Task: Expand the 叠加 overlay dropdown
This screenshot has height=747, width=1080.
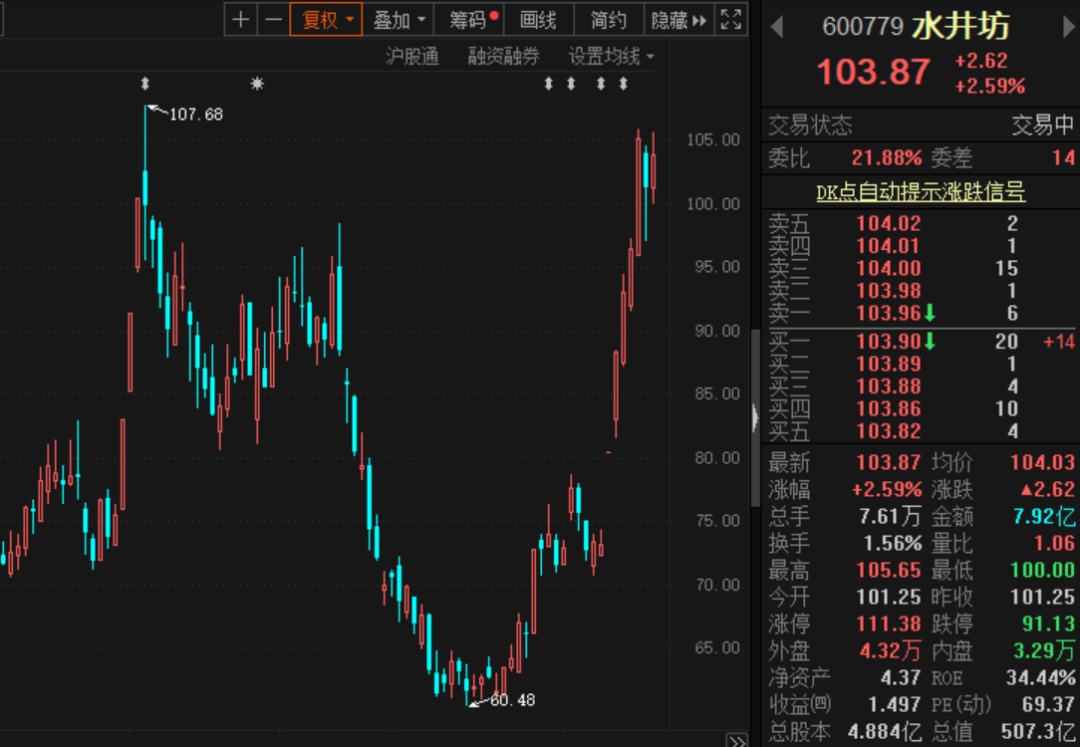Action: click(x=399, y=19)
